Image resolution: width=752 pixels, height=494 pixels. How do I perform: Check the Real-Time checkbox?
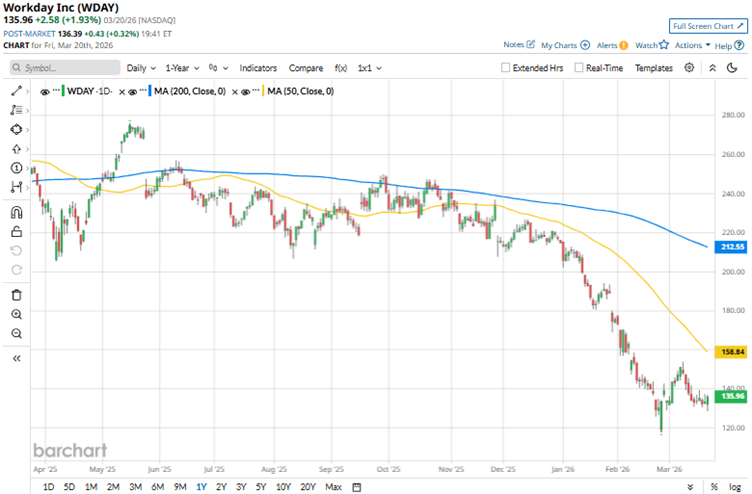580,68
